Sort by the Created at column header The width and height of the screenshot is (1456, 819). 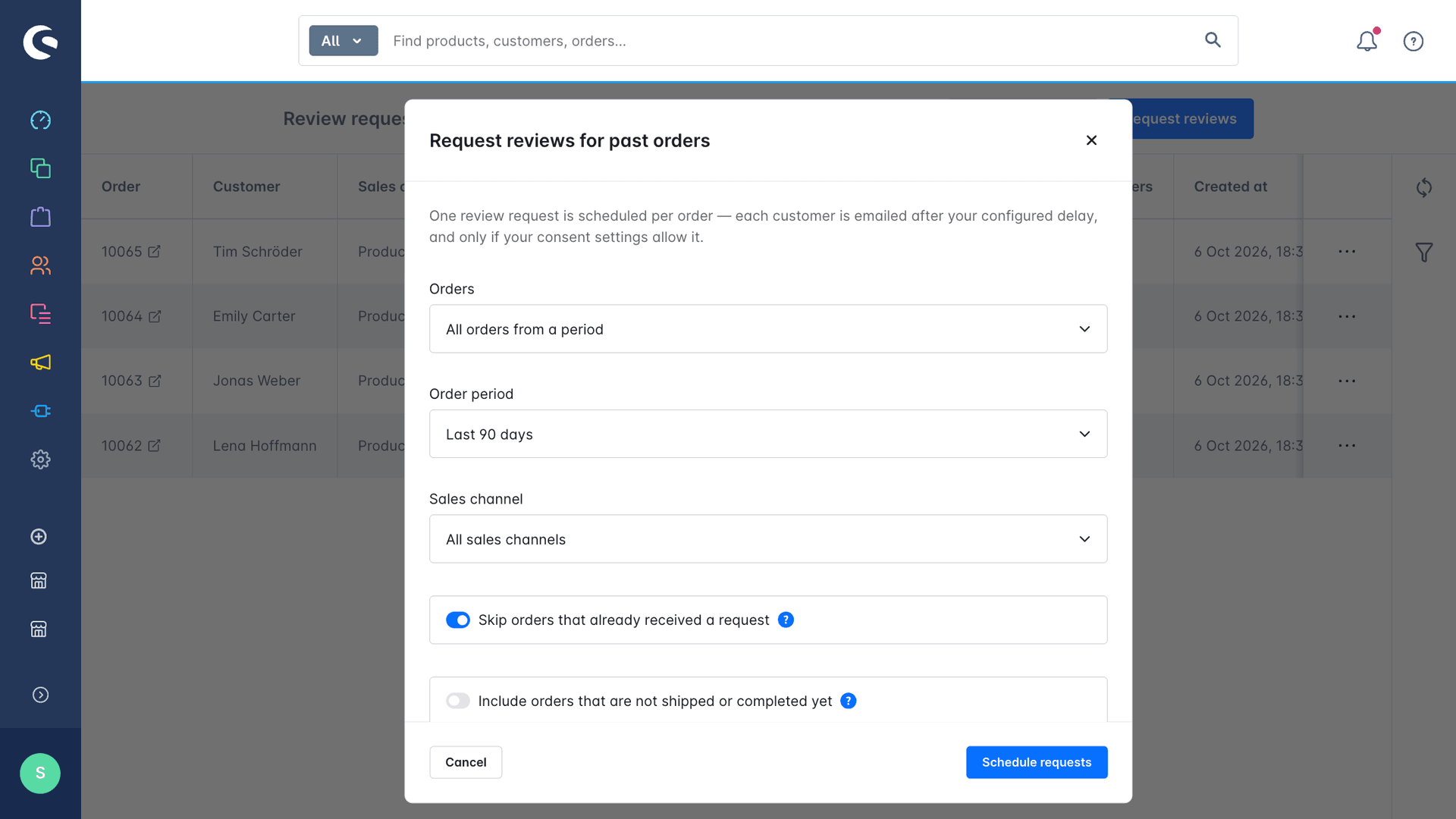[1230, 187]
